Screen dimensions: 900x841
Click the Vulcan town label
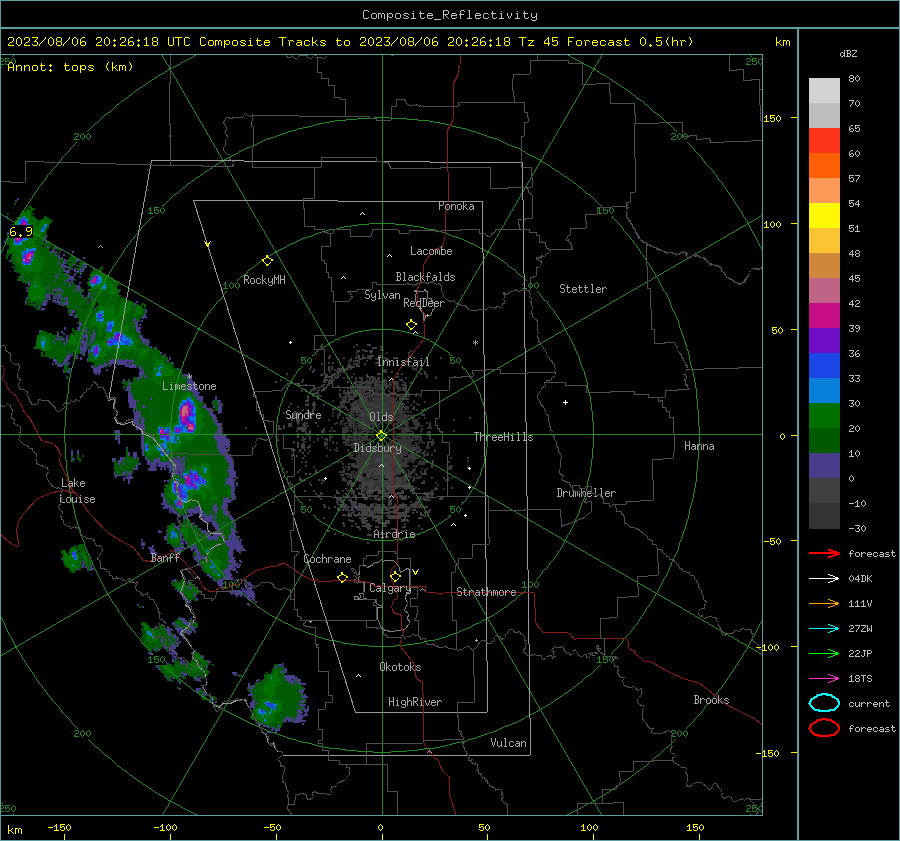508,743
